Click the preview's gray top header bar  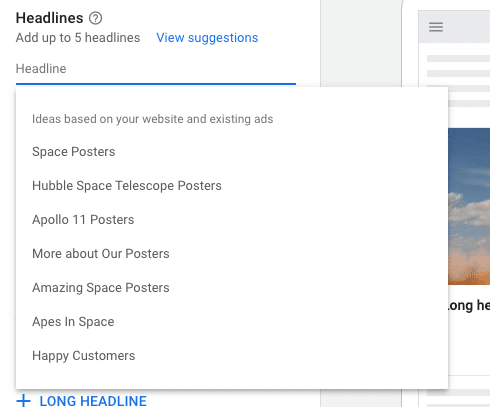pyautogui.click(x=454, y=27)
